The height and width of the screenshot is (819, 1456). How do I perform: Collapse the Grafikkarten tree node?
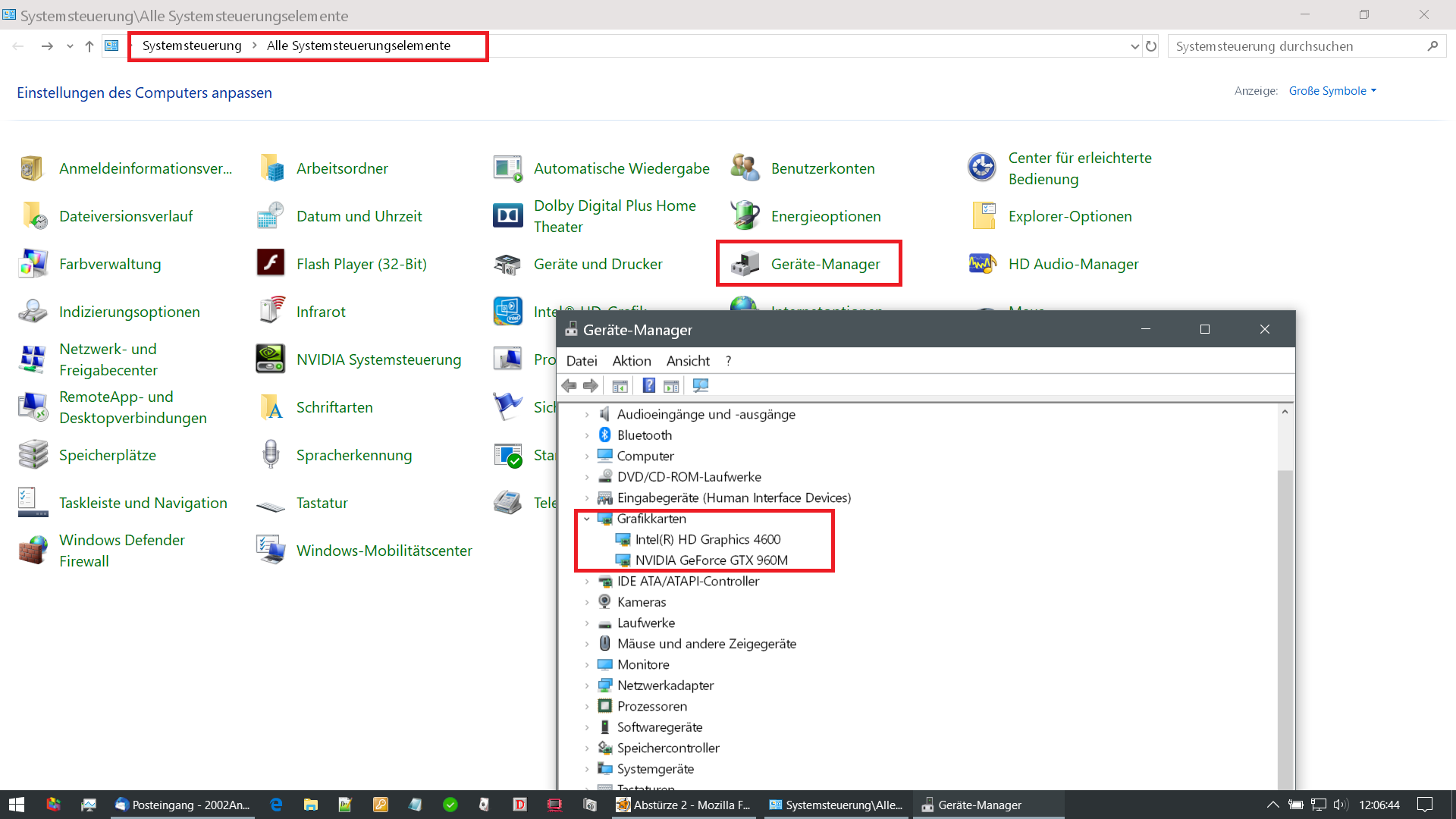pos(586,519)
